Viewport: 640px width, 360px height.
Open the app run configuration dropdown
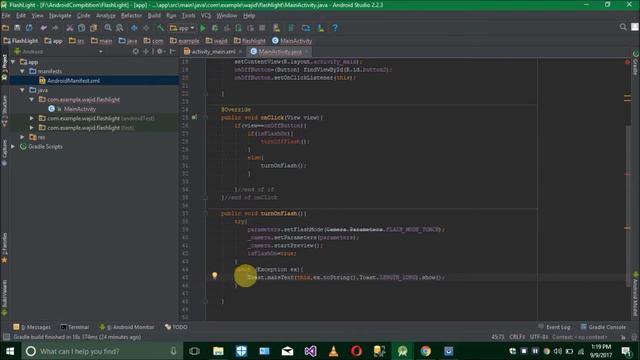pyautogui.click(x=182, y=28)
